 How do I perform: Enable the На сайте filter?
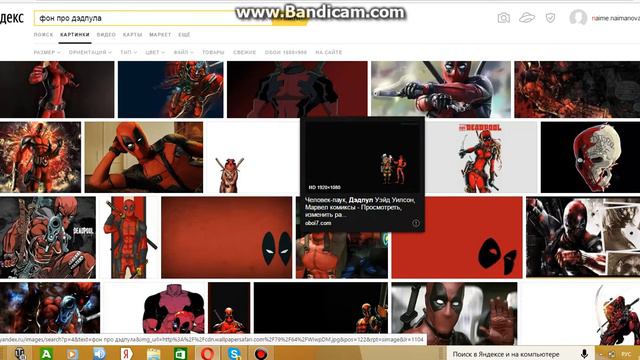329,52
